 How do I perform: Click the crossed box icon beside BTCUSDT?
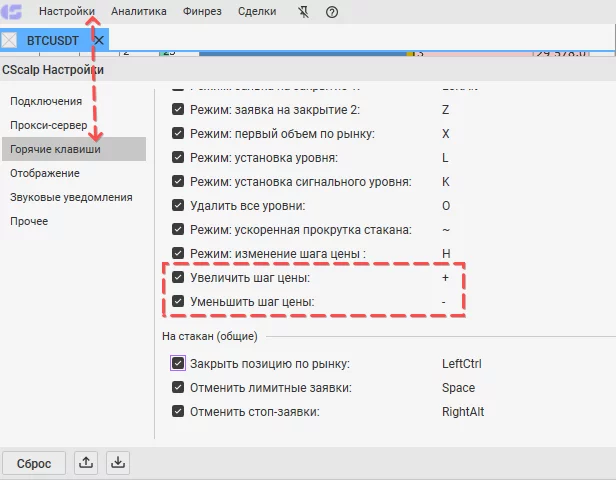click(x=9, y=40)
